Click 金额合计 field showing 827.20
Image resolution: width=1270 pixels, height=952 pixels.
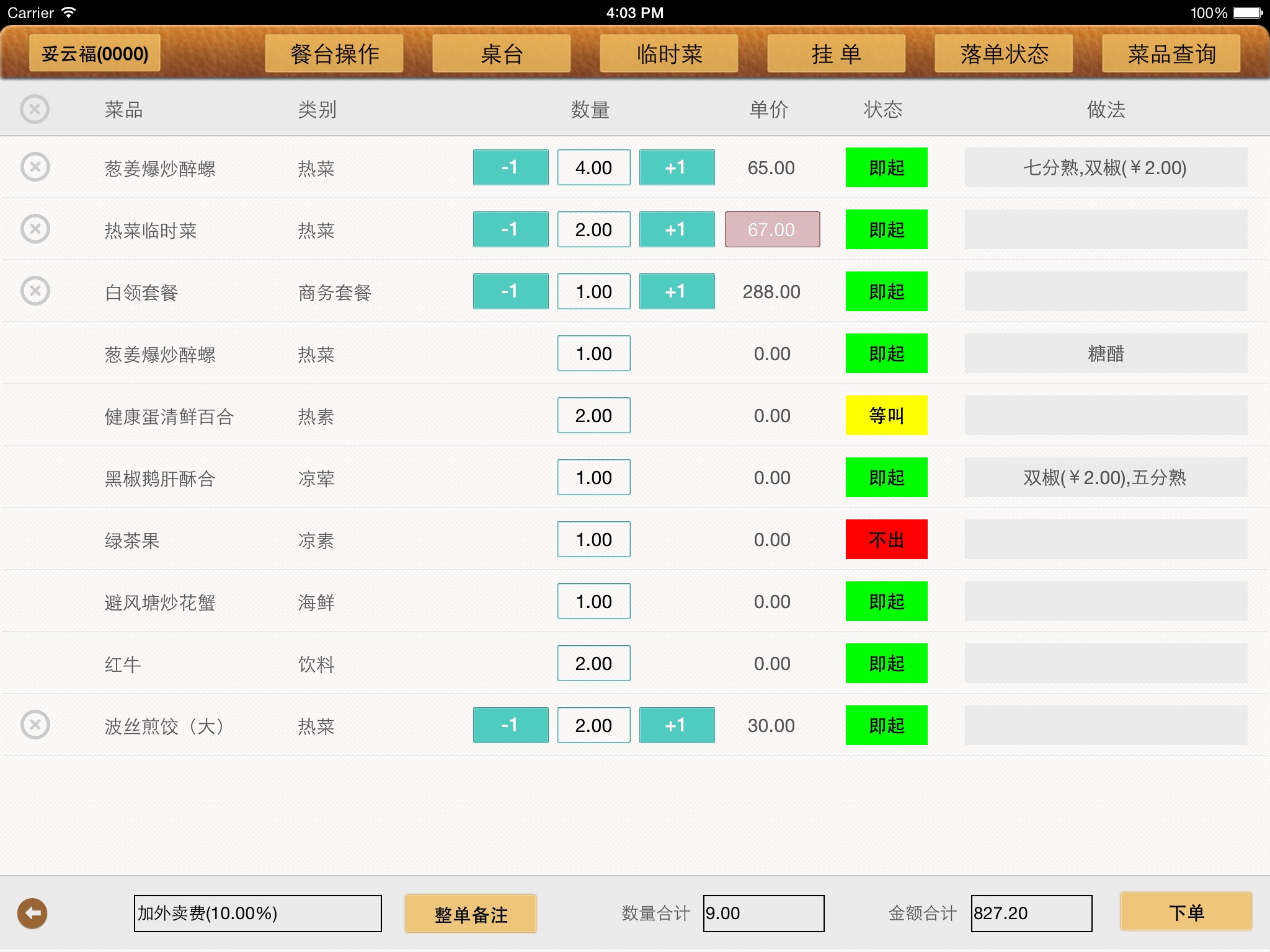tap(1031, 913)
